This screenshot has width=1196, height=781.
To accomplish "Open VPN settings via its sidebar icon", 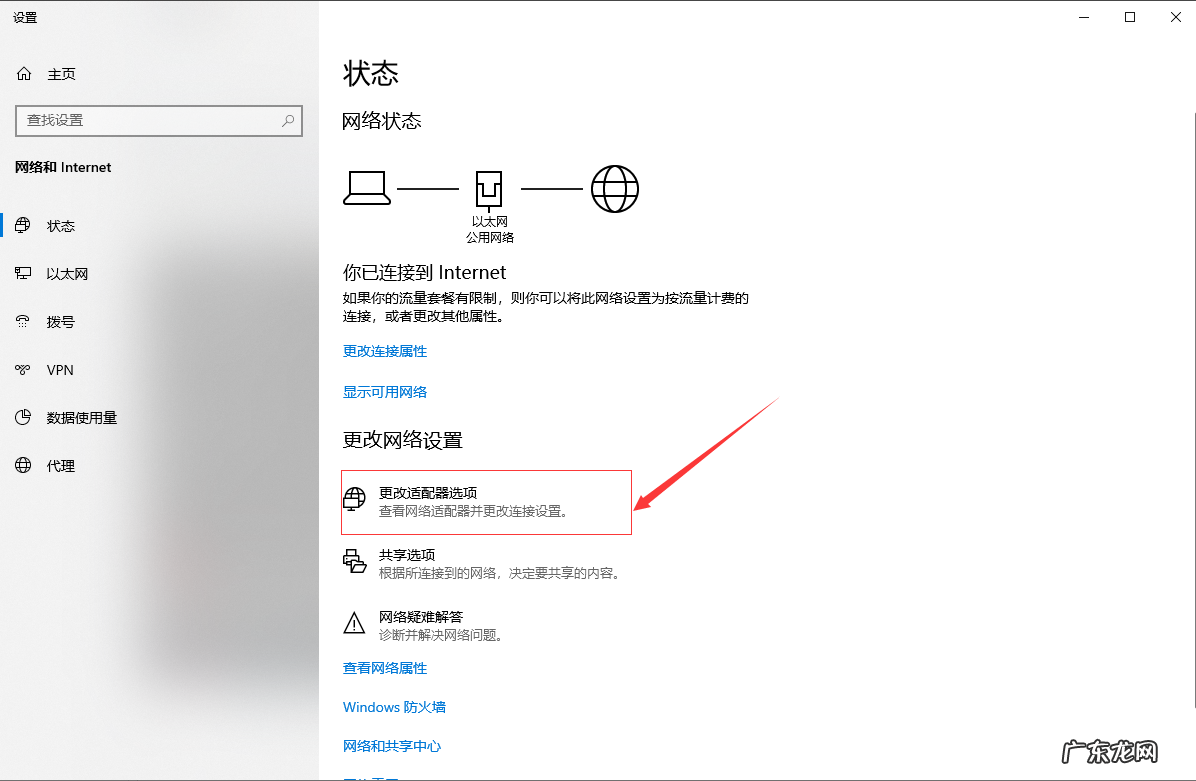I will pos(23,369).
